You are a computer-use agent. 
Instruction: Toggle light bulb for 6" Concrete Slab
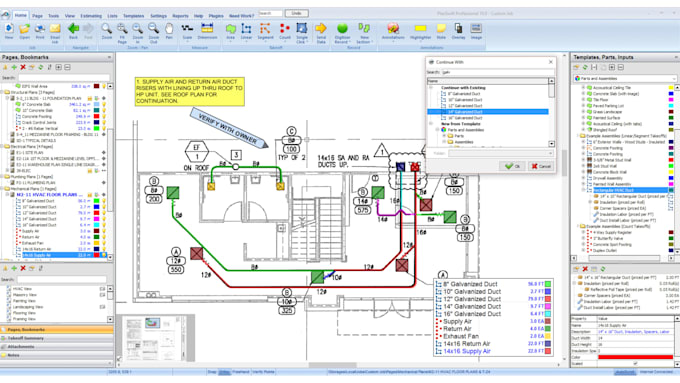(104, 105)
